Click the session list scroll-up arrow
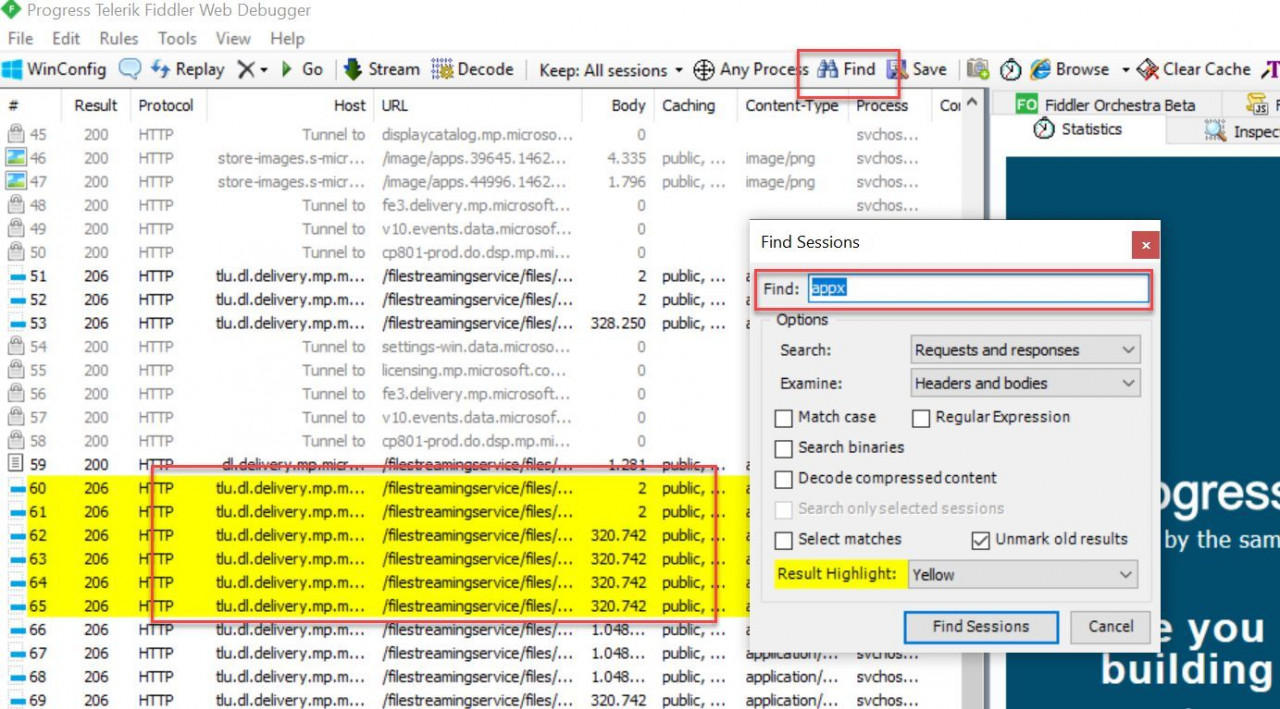The height and width of the screenshot is (709, 1280). click(x=974, y=104)
